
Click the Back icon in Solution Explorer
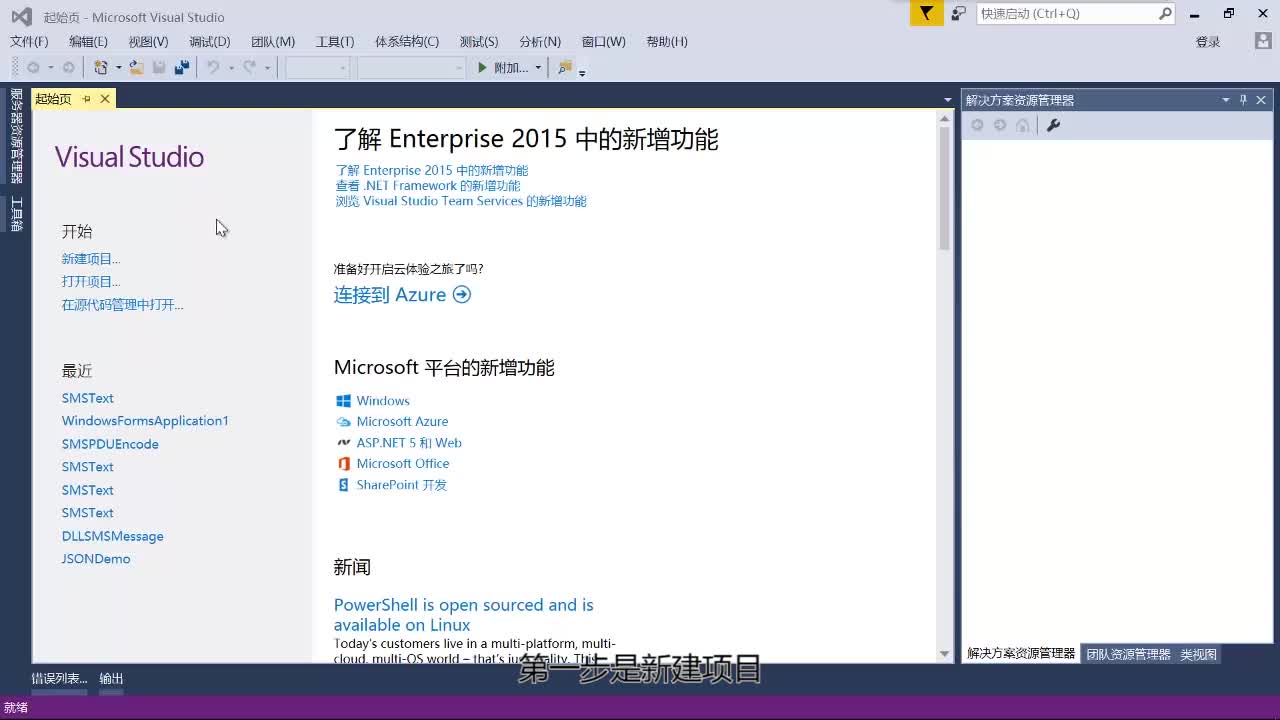click(x=977, y=125)
